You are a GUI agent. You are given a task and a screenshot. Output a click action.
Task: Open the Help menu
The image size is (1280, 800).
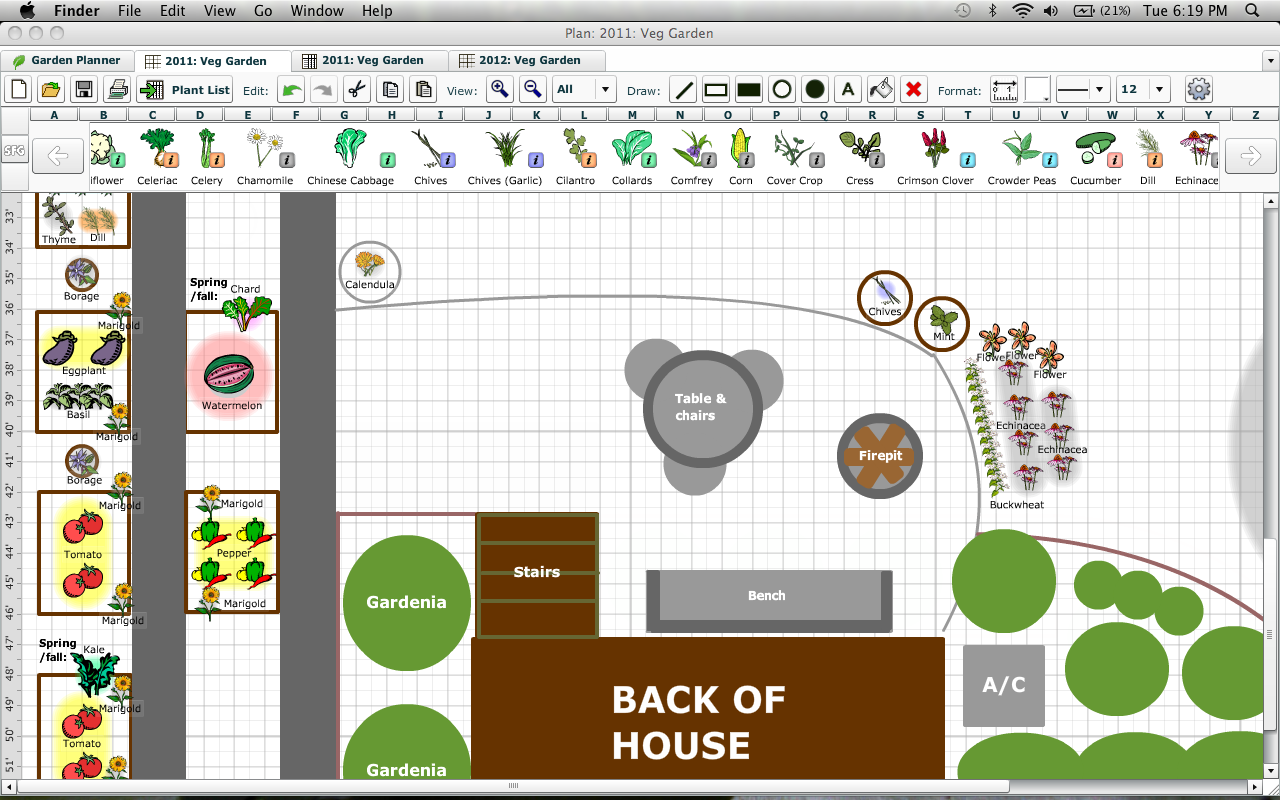click(377, 11)
